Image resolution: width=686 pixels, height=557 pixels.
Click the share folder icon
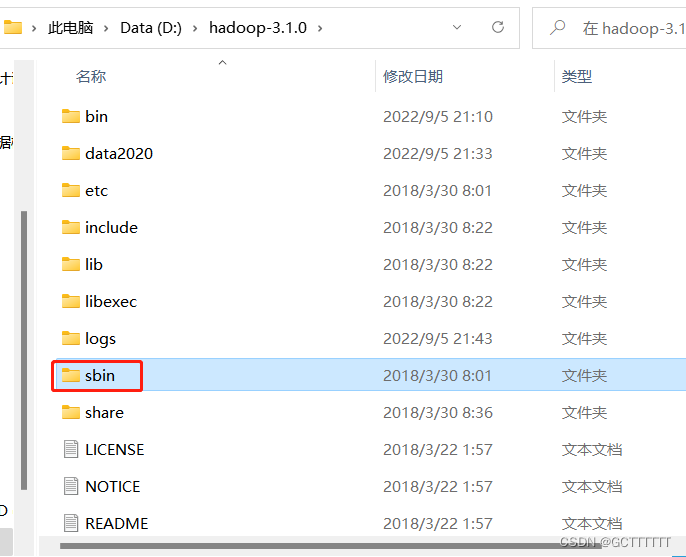pos(70,412)
